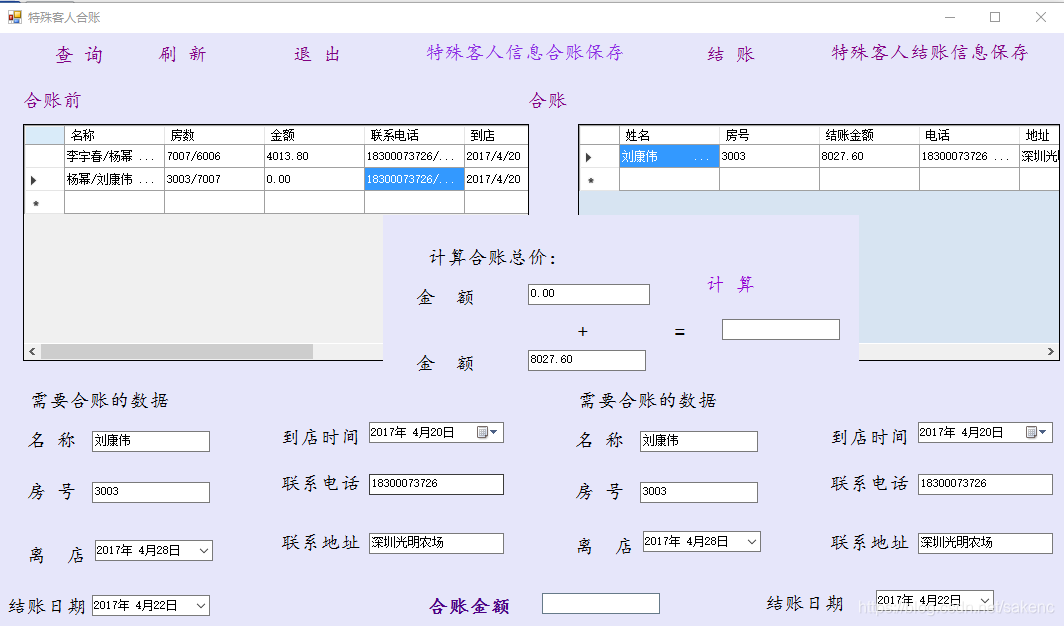Click 金额 column header in left table
The image size is (1064, 626).
[313, 135]
